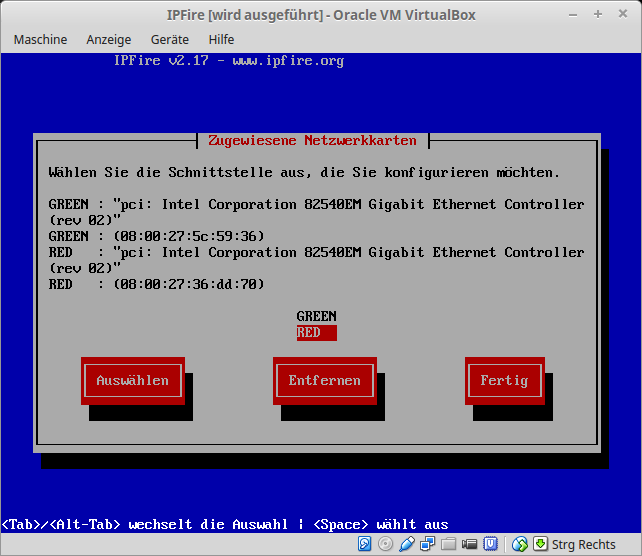642x556 pixels.
Task: Maximize the VirtualBox window with plus button
Action: [x=598, y=14]
